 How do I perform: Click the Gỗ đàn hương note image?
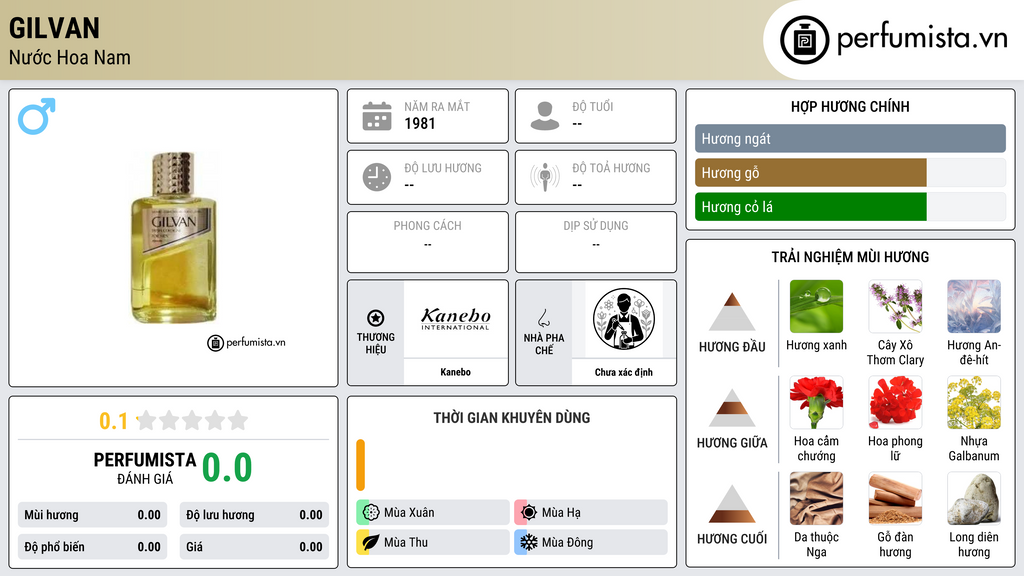(895, 498)
